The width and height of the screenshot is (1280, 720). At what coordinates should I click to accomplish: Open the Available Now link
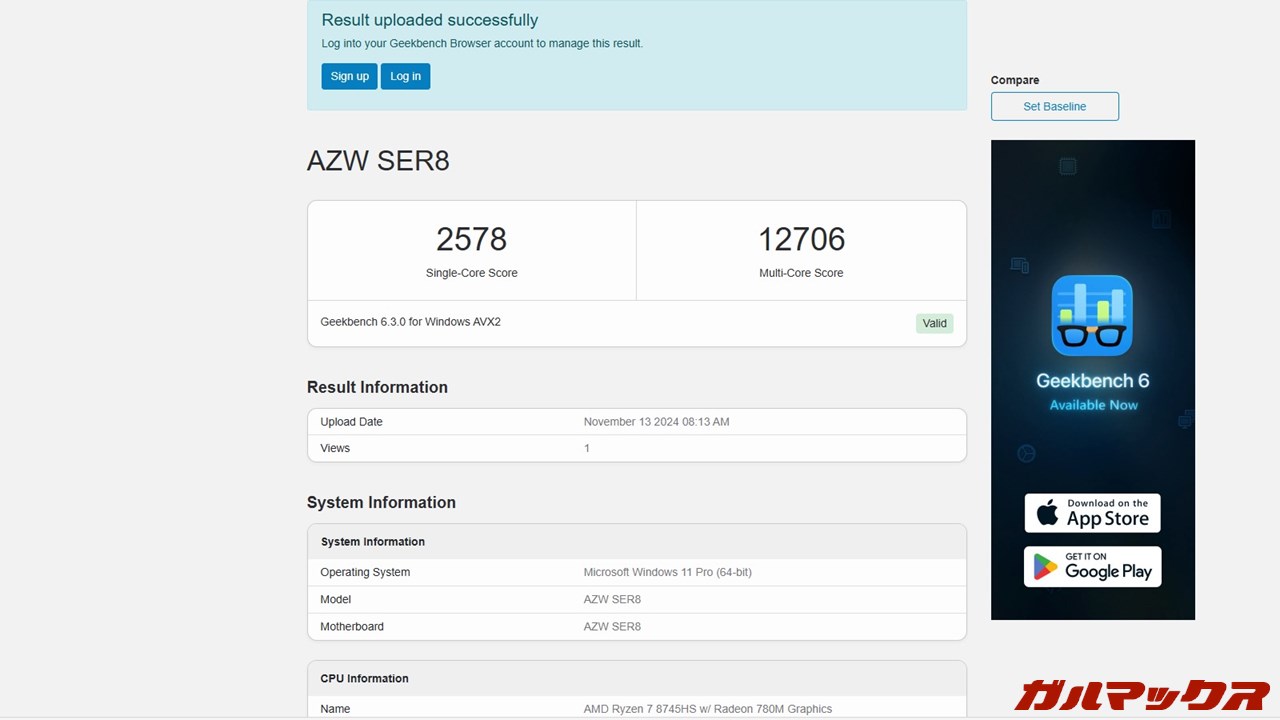tap(1092, 405)
